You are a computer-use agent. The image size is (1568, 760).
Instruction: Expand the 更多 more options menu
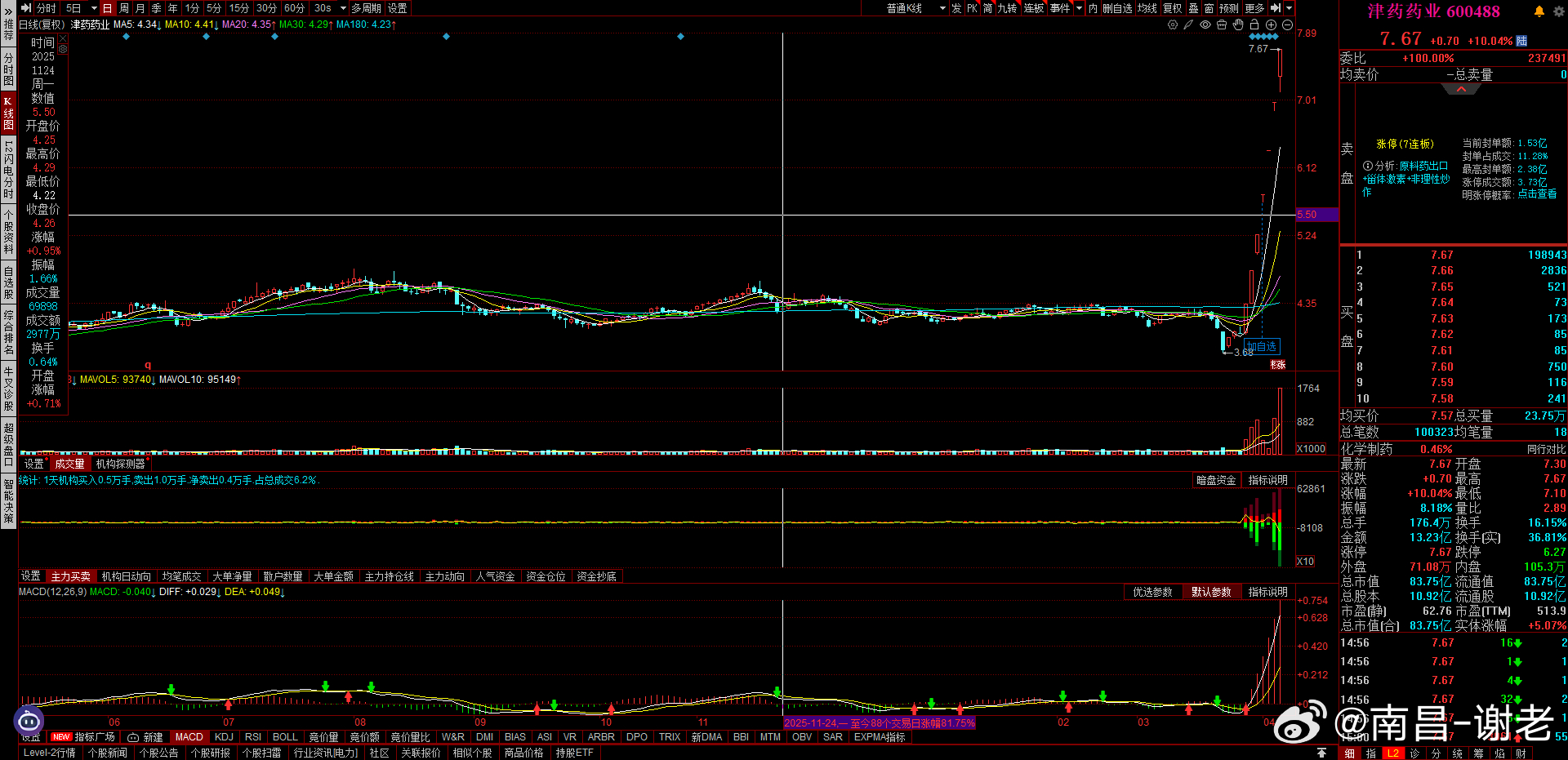(x=1255, y=8)
